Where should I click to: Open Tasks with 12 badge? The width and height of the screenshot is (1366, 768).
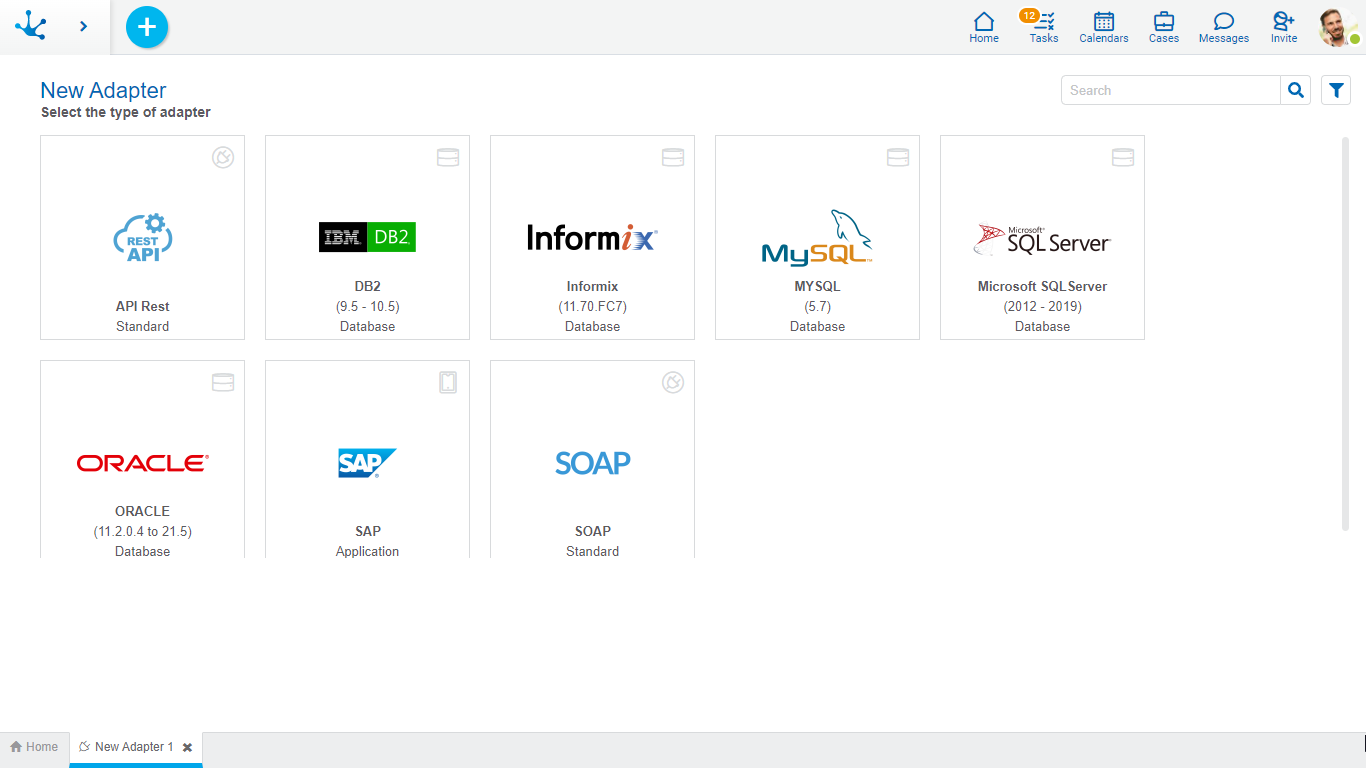pos(1043,27)
